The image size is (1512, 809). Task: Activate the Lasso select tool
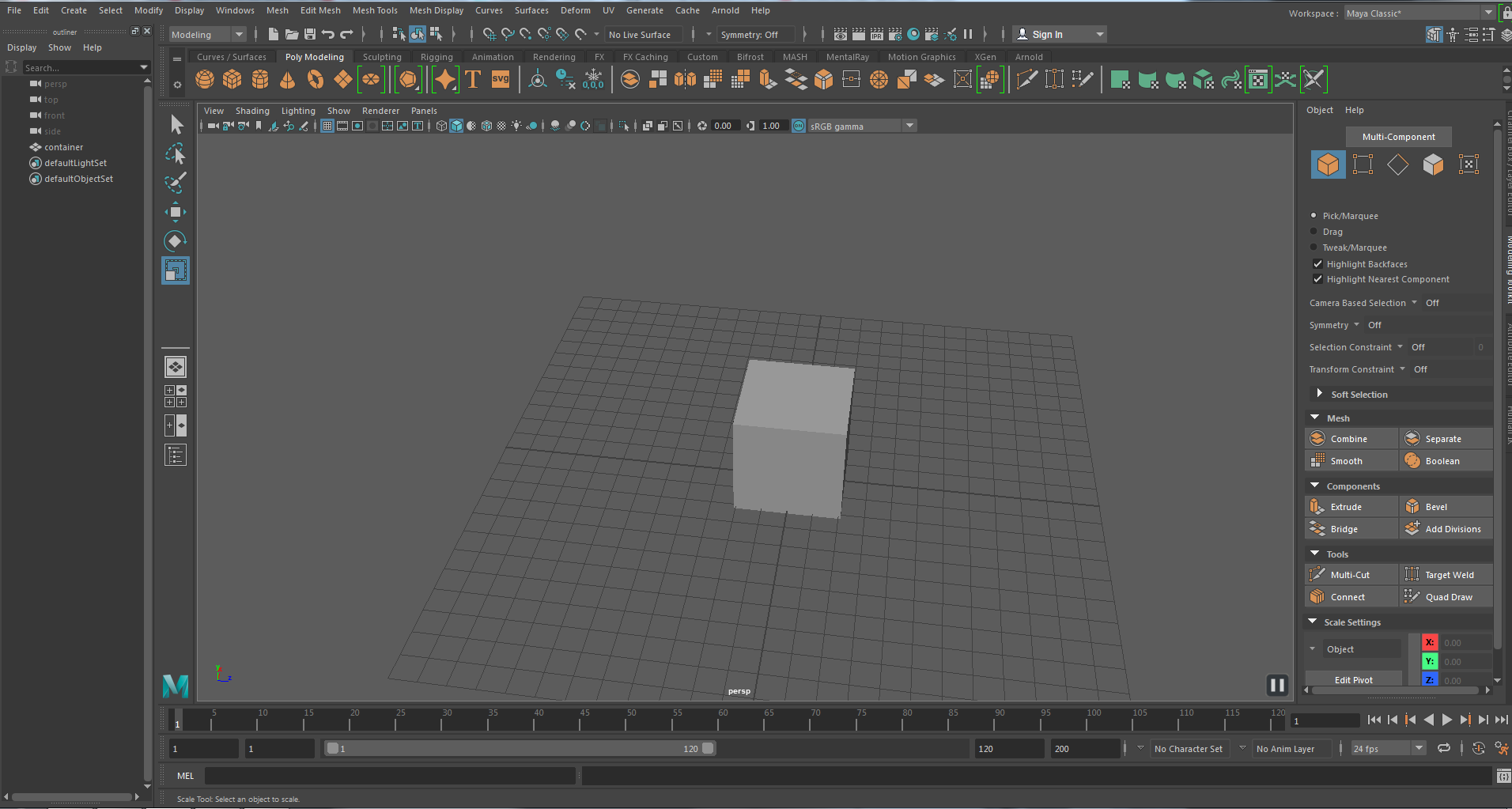176,153
